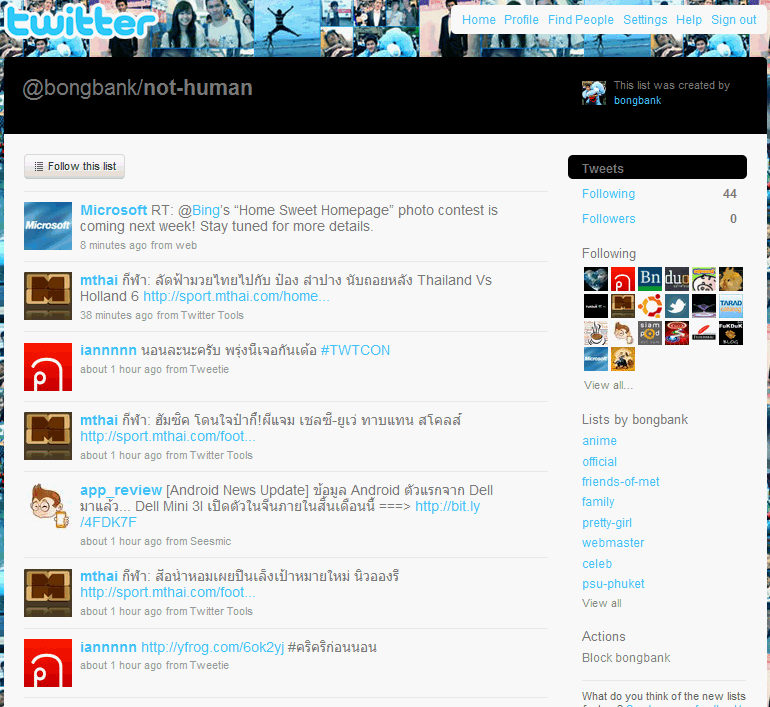Open the blue Microsoft avatar in Following grid
This screenshot has height=707, width=770.
596,359
